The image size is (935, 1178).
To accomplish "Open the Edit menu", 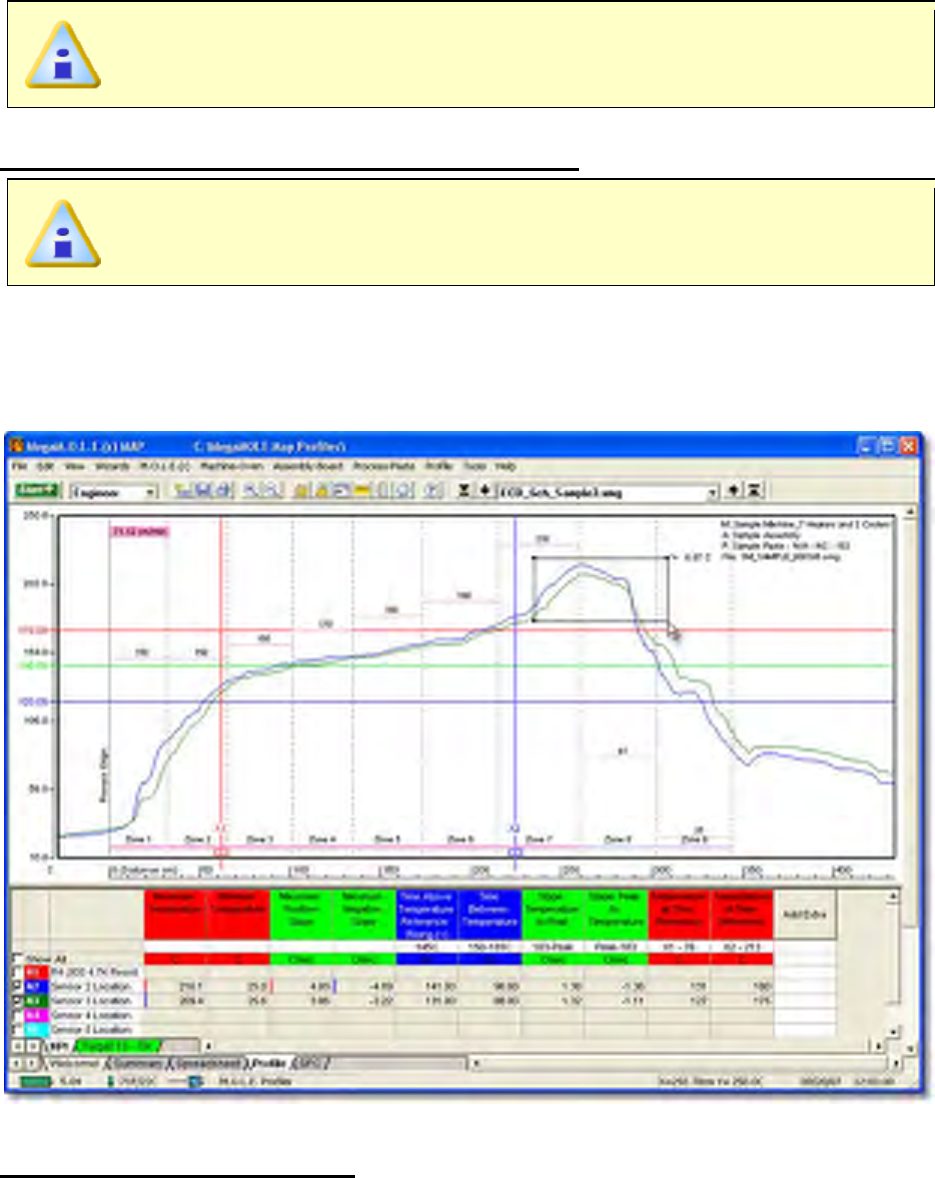I will click(x=45, y=467).
